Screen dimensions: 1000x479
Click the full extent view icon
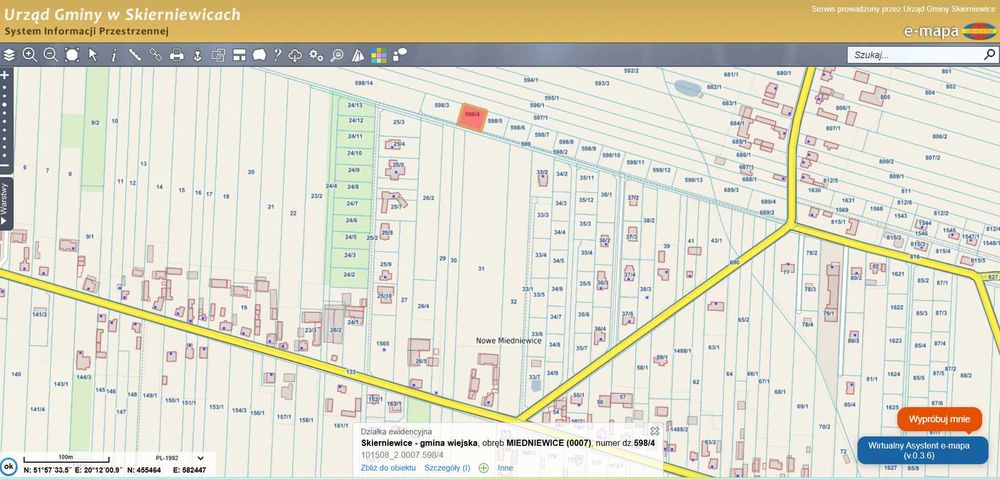click(x=72, y=55)
